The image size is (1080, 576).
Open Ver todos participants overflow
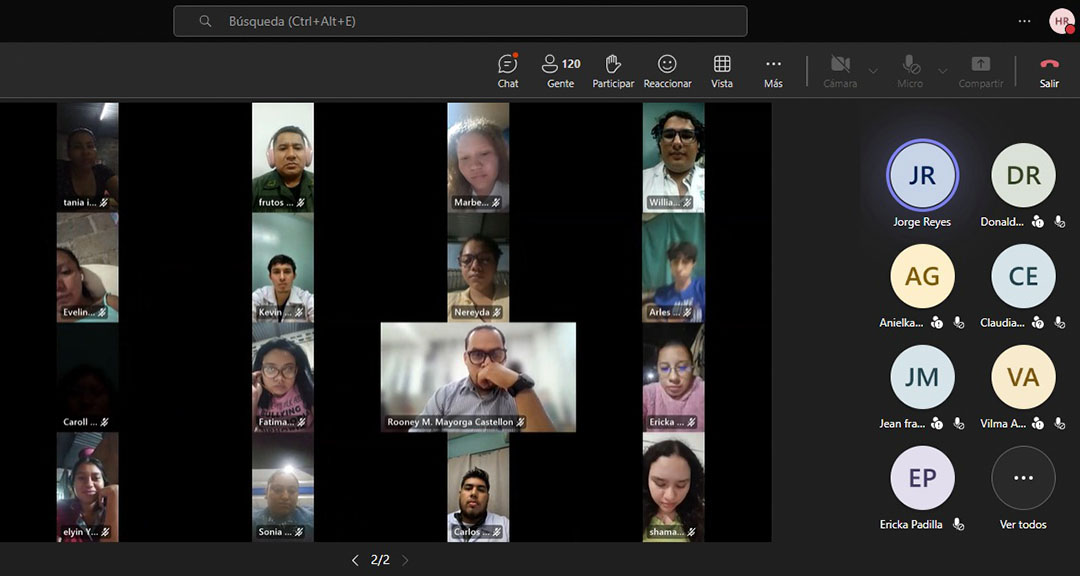tap(1023, 478)
